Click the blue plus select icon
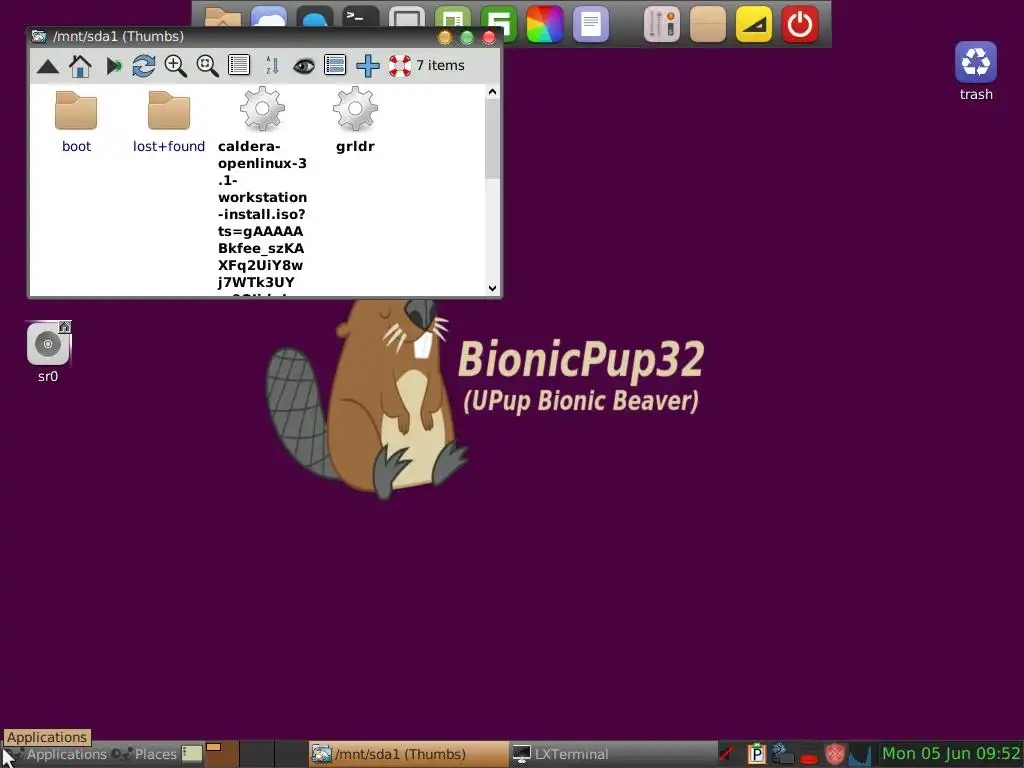The image size is (1024, 768). click(368, 66)
